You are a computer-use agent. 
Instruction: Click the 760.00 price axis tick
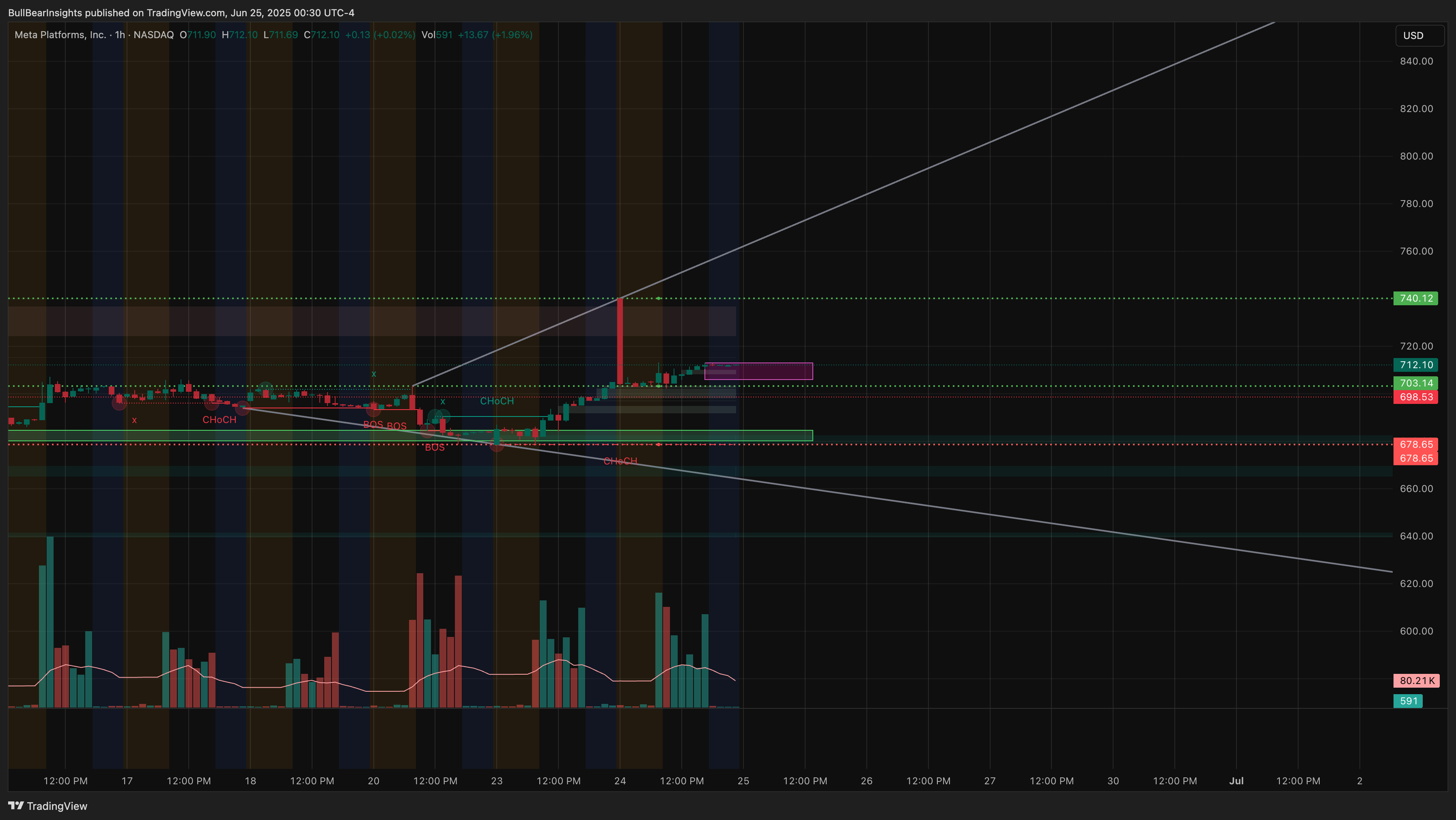tap(1416, 251)
